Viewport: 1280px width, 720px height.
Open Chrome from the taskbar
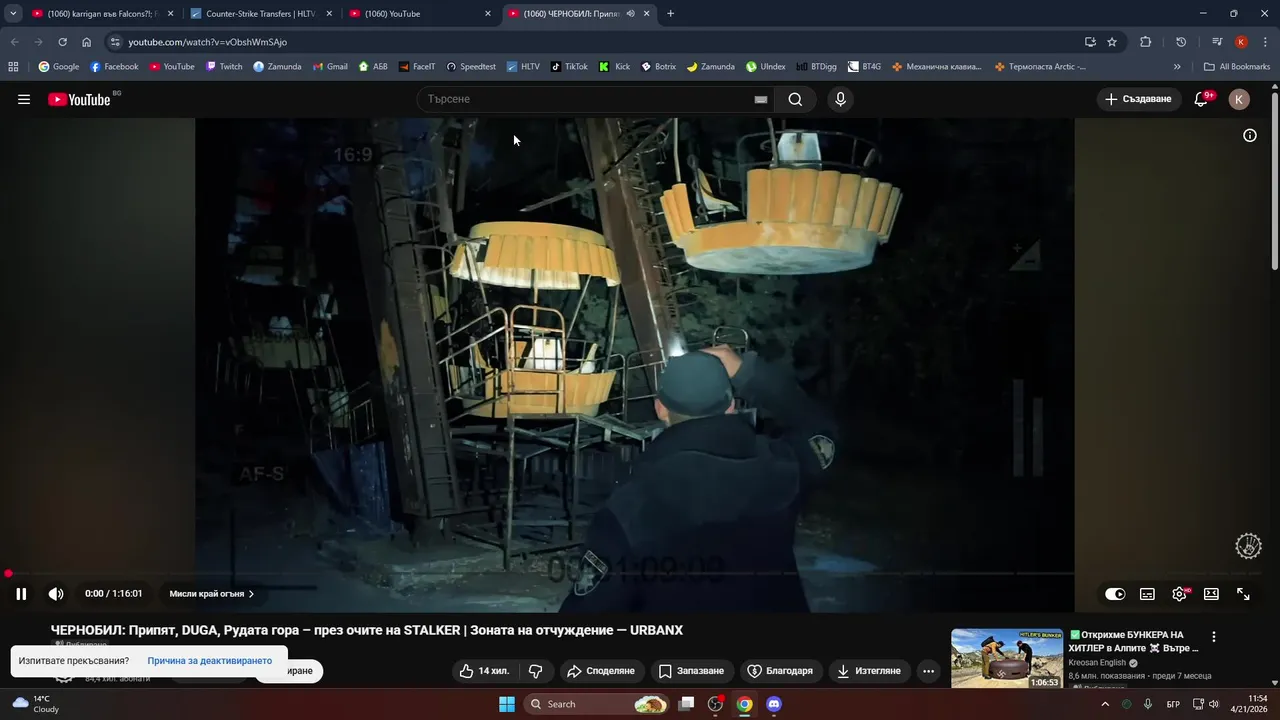744,704
